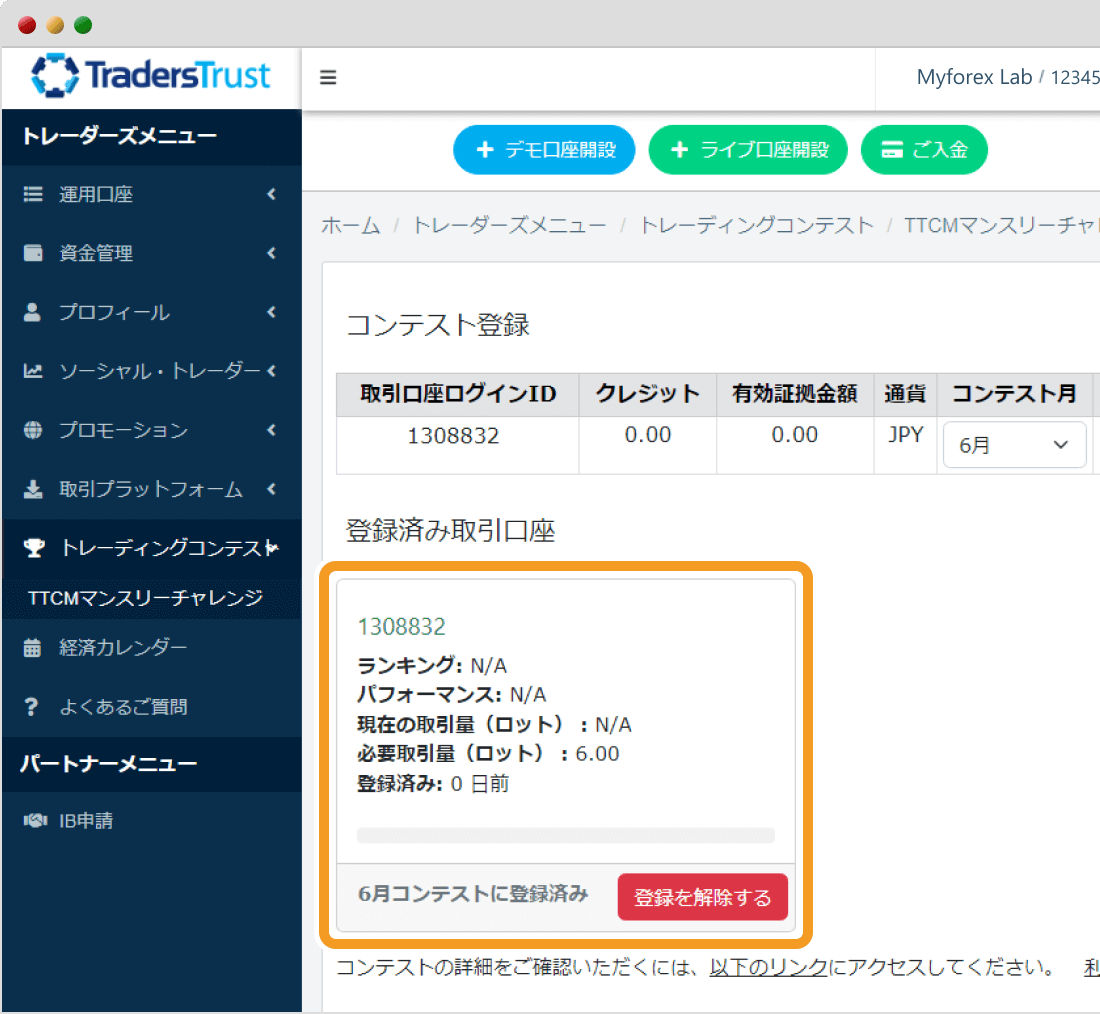1100x1014 pixels.
Task: Click 必要取引量 6.00 value text
Action: [x=597, y=754]
